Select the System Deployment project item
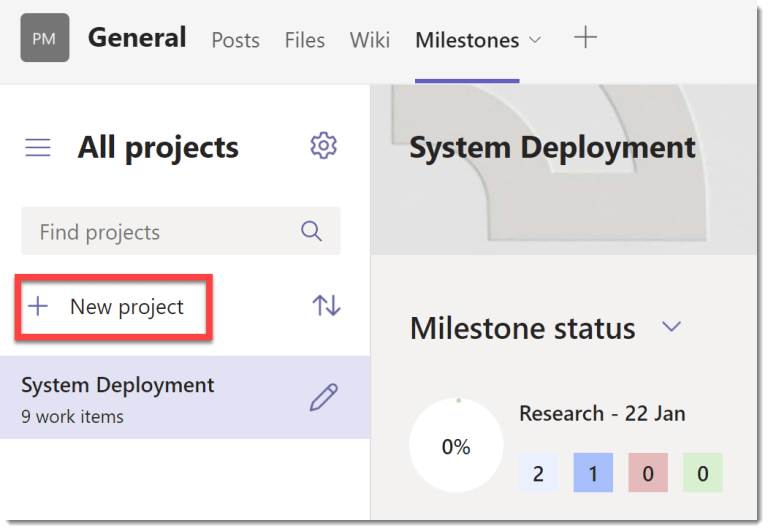This screenshot has height=531, width=768. (150, 398)
